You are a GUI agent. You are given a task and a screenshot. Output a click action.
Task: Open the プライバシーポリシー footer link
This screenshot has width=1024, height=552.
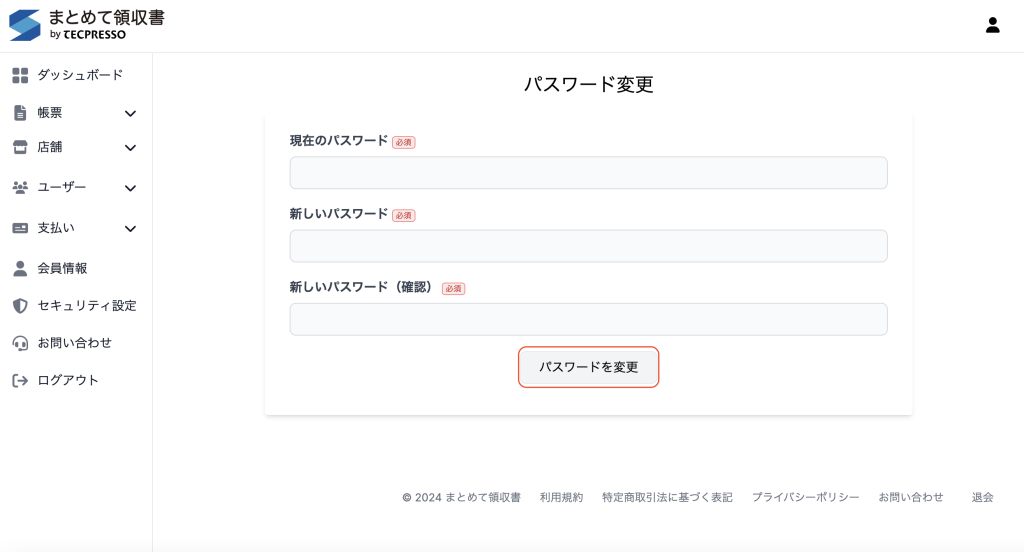tap(805, 497)
